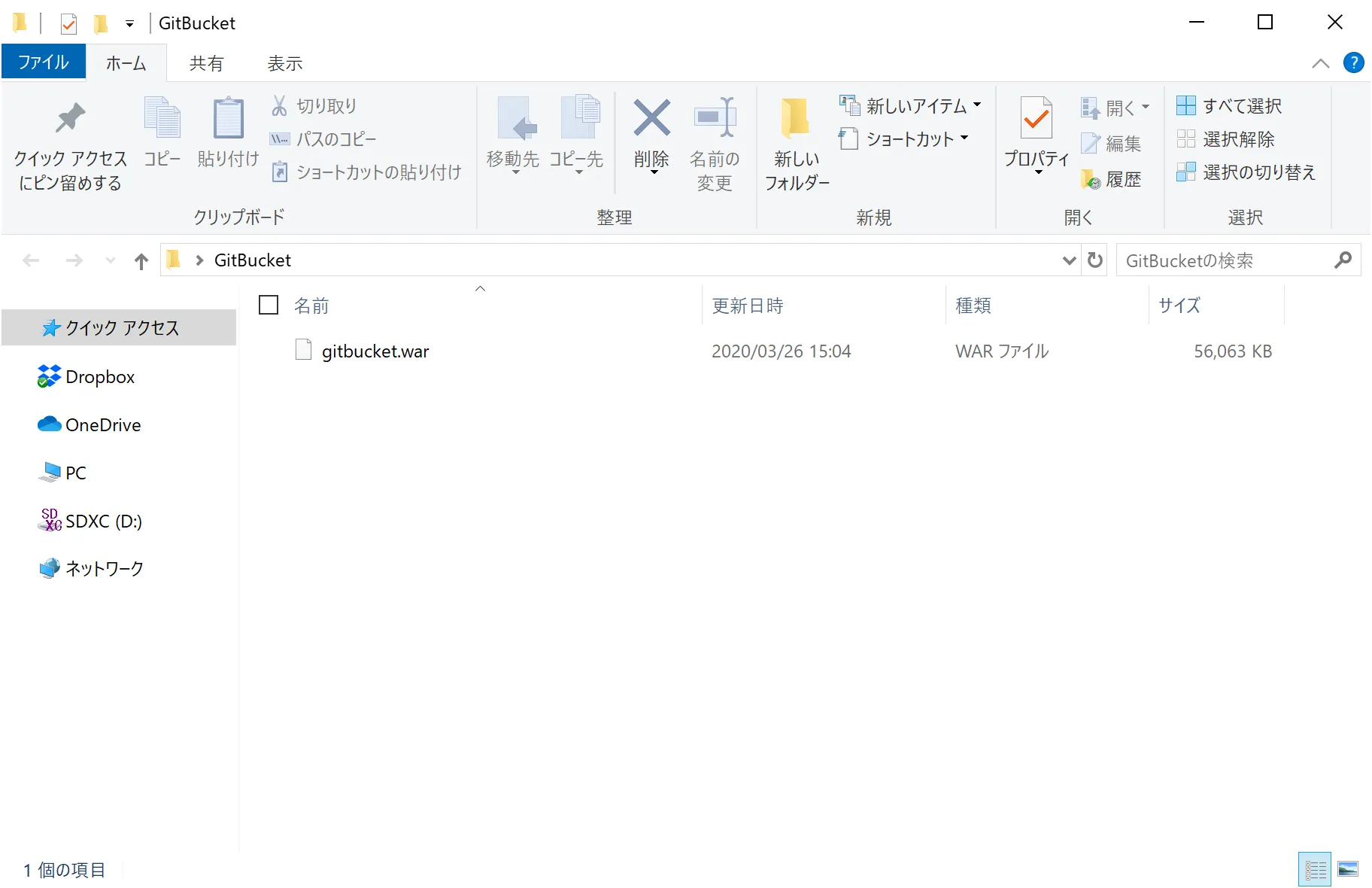Open History (履歴) icon
This screenshot has width=1372, height=888.
tap(1091, 179)
